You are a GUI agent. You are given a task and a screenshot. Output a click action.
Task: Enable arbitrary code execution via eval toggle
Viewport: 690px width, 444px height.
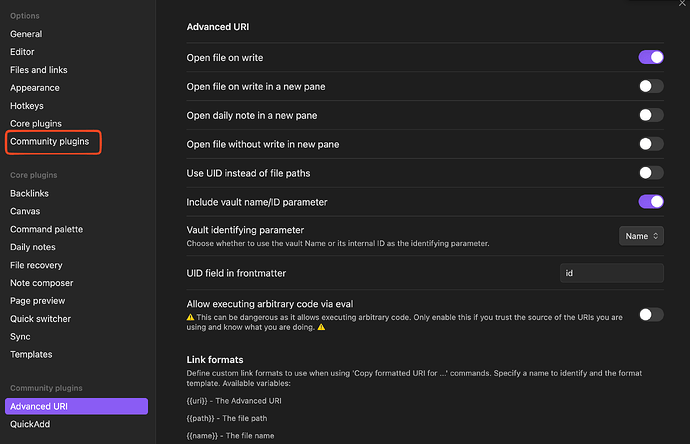[x=651, y=315]
